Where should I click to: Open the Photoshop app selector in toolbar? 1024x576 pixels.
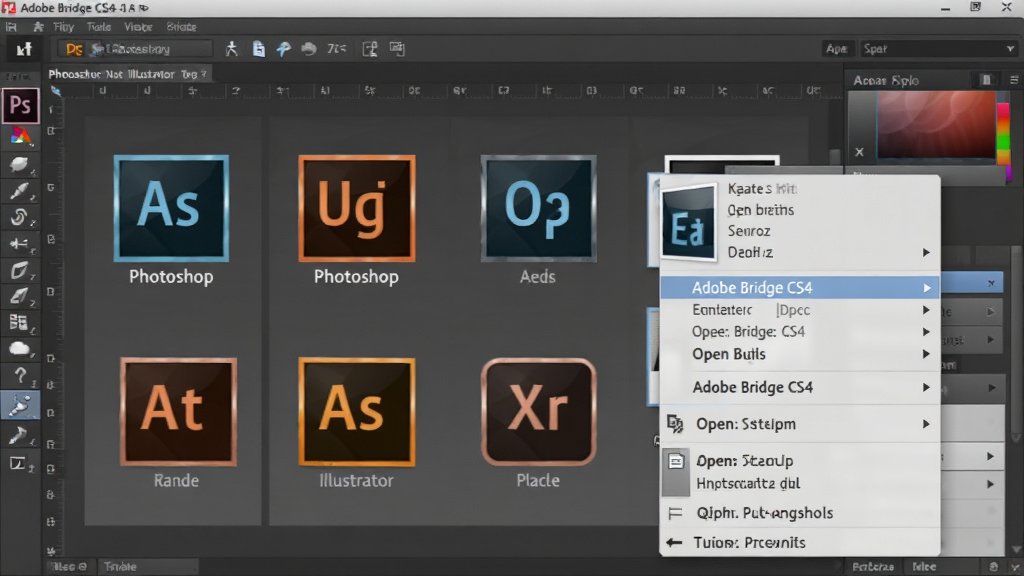click(135, 49)
